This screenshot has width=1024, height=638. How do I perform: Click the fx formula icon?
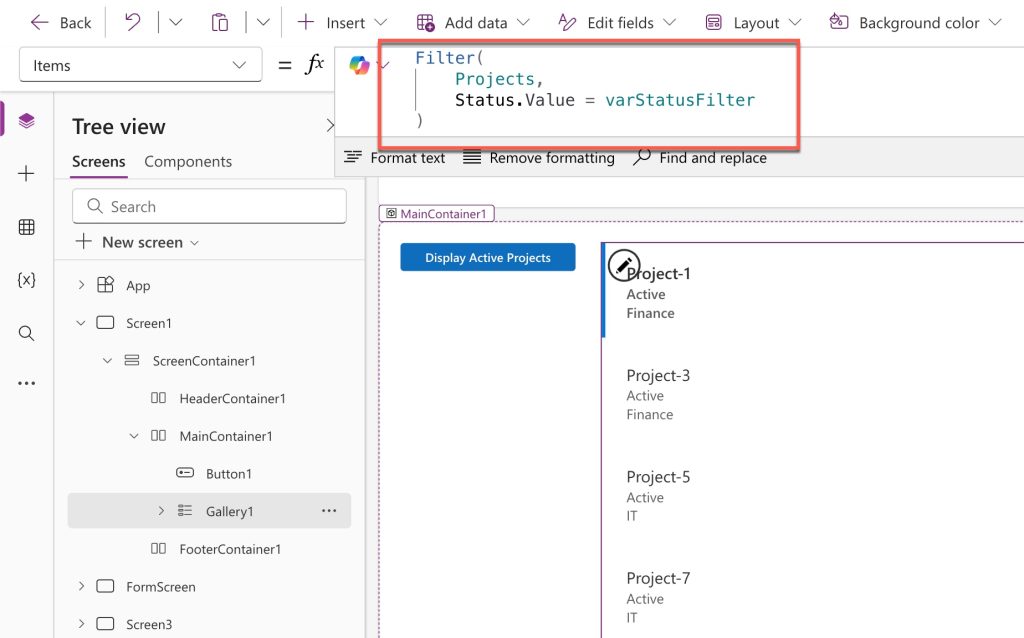pos(314,64)
